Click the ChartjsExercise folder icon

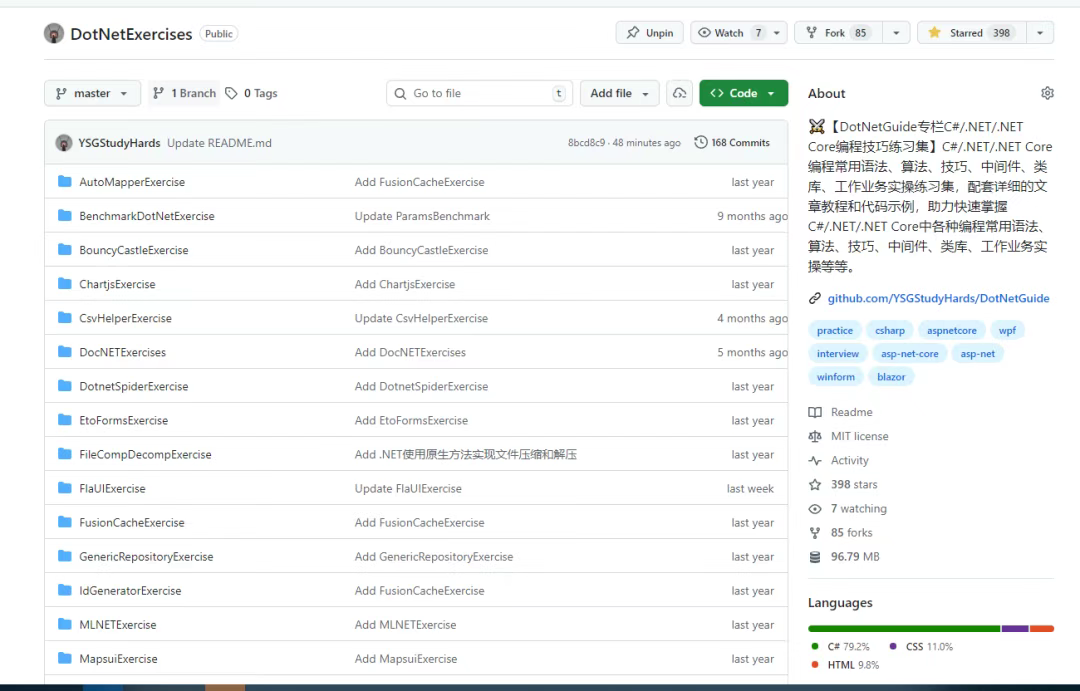coord(65,284)
